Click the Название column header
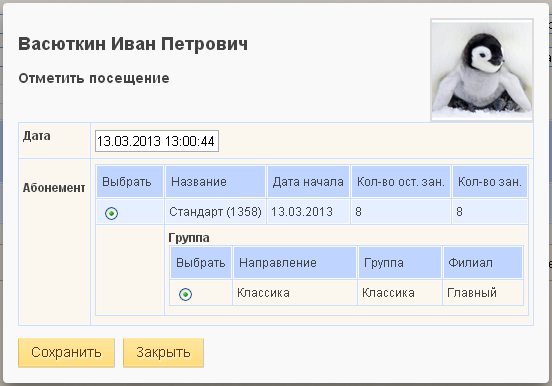This screenshot has width=552, height=386. (x=215, y=182)
